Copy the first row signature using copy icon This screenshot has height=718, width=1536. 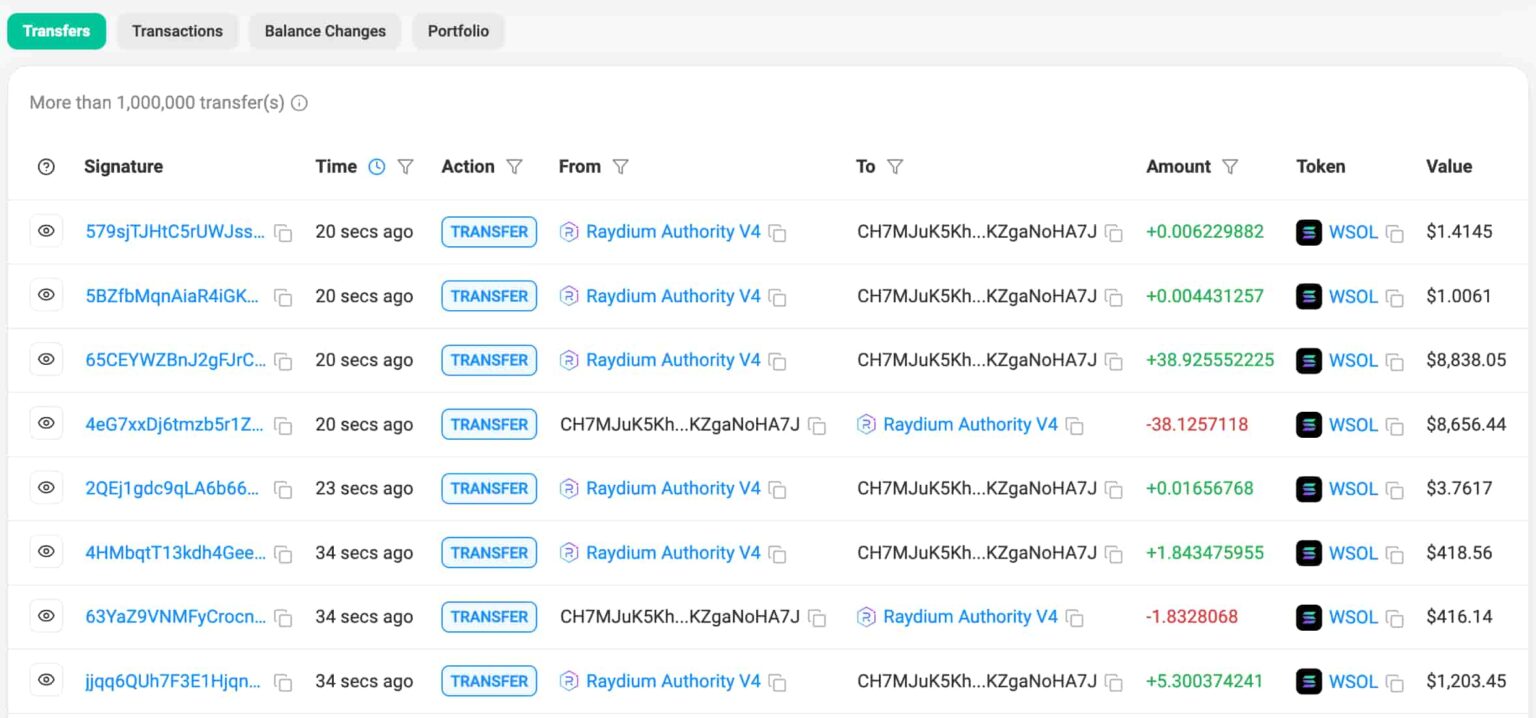coord(281,231)
